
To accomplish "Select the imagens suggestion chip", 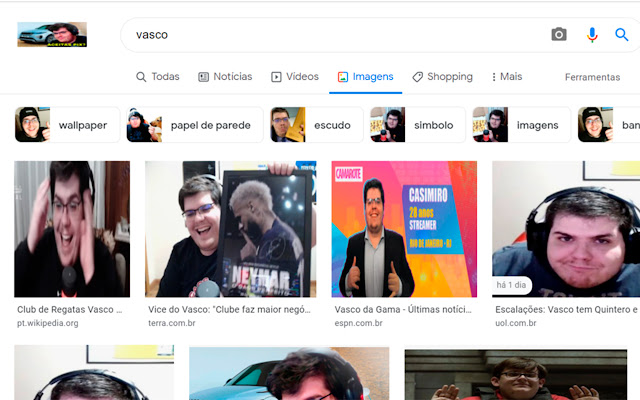I will [x=521, y=125].
